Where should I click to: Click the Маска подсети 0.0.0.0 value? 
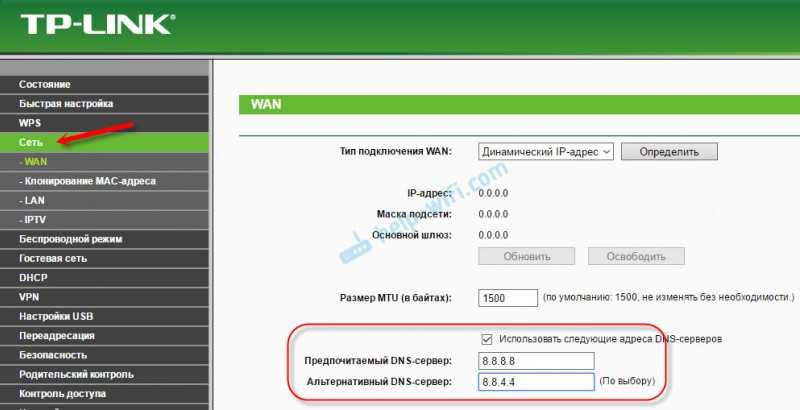tap(493, 214)
